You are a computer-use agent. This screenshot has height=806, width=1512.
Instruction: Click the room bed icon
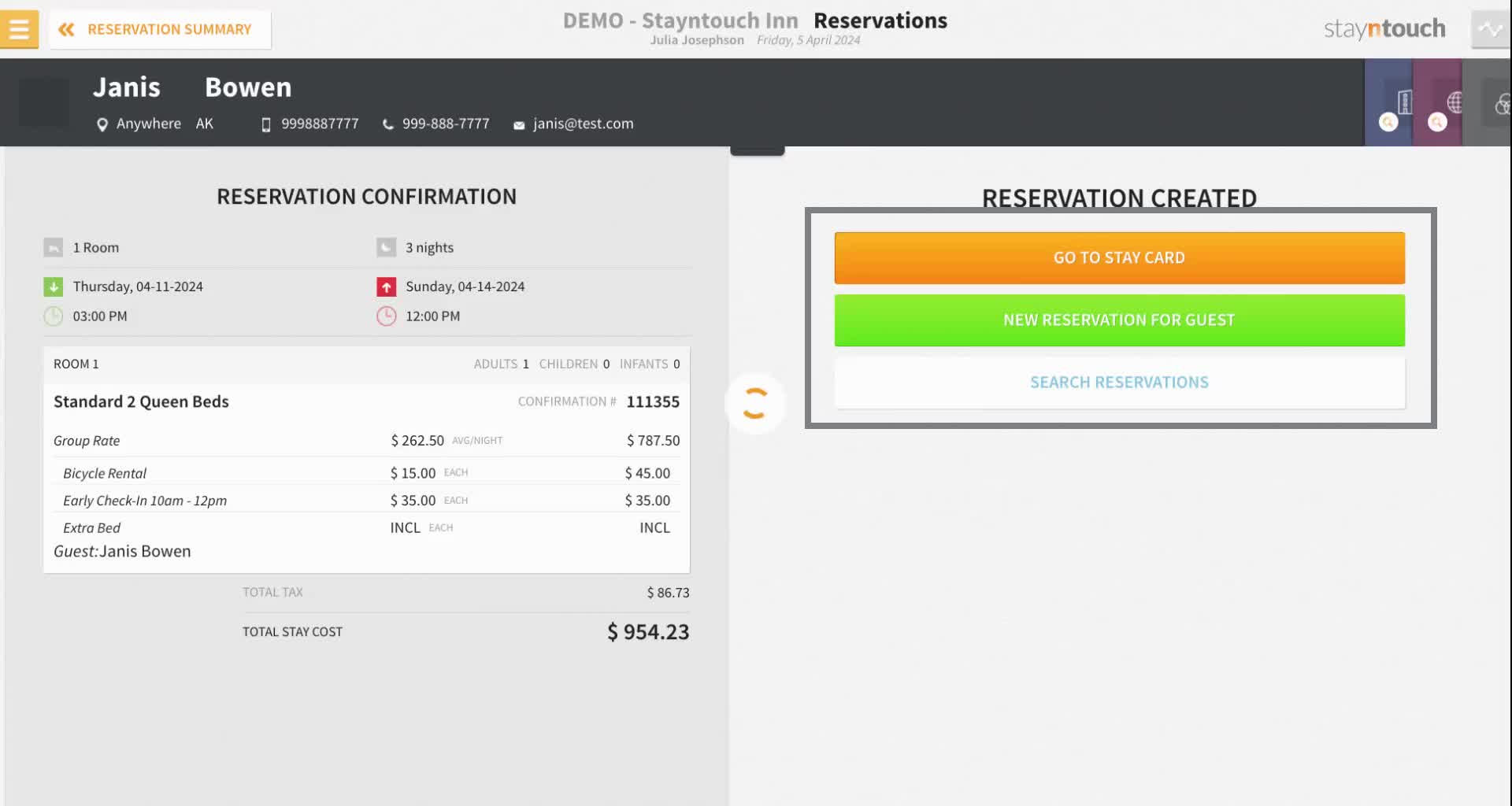[53, 248]
